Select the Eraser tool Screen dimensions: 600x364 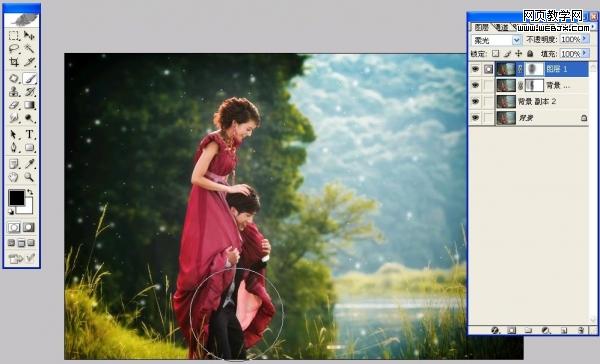click(14, 104)
